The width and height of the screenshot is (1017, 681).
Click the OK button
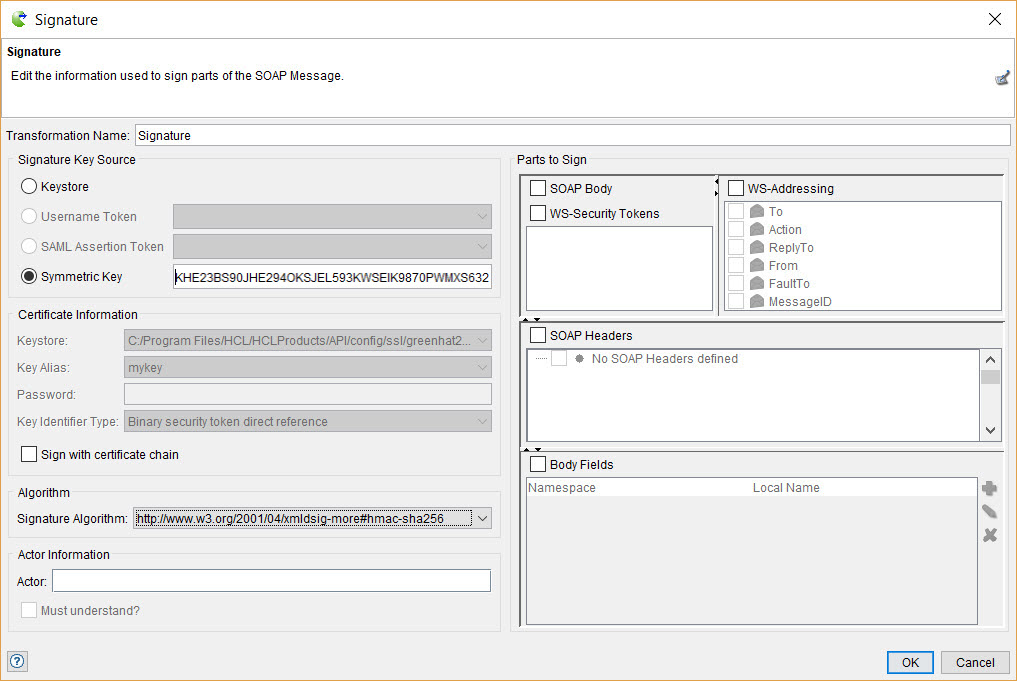coord(910,662)
